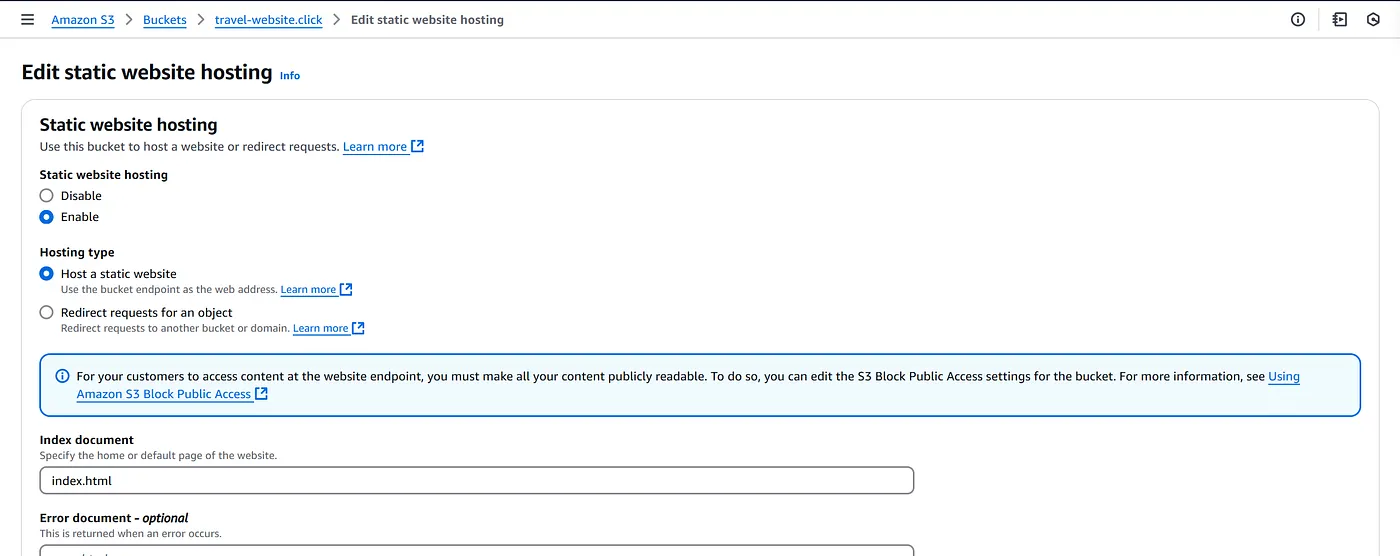
Task: Open Learn more about bucket endpoint
Action: (308, 290)
